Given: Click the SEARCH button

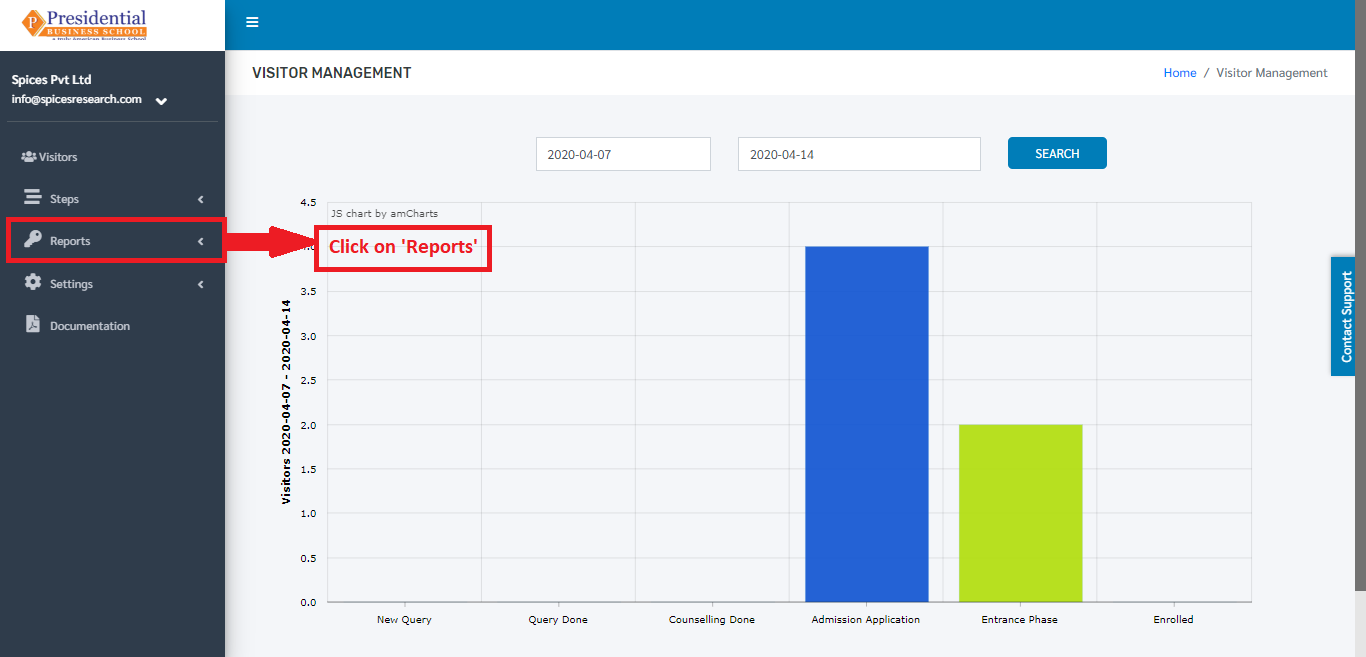Looking at the screenshot, I should tap(1057, 153).
